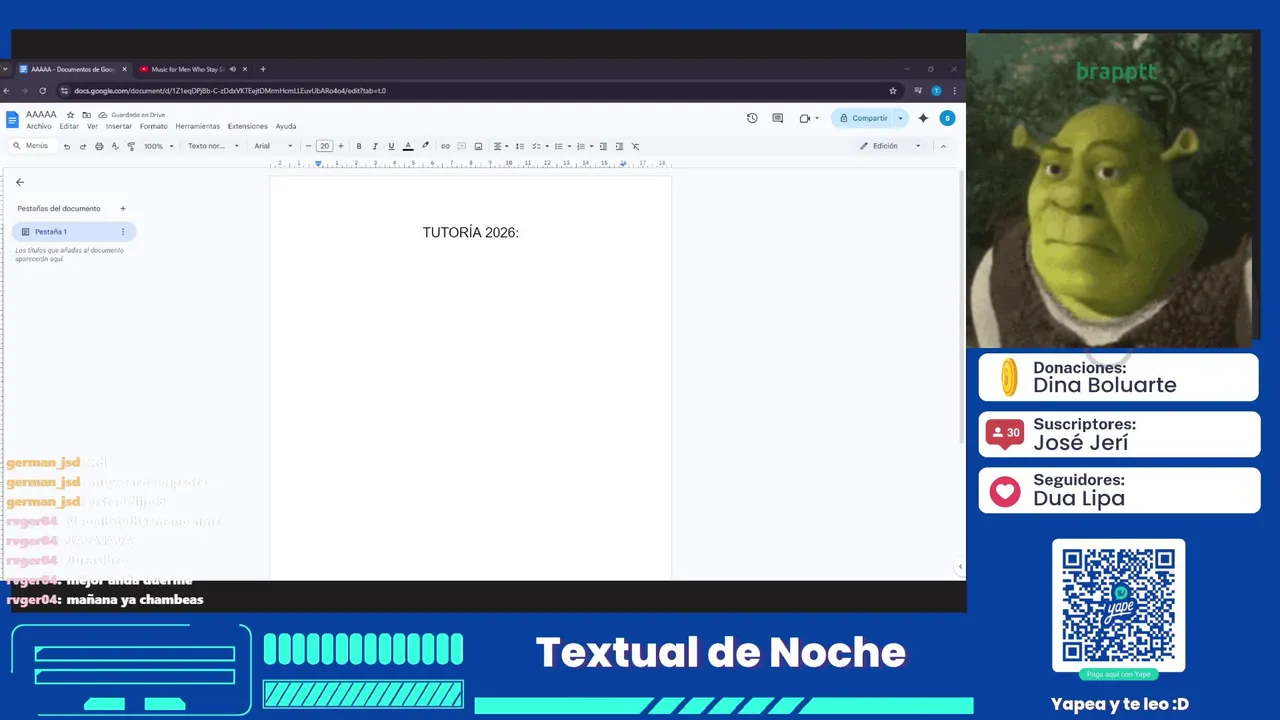
Task: Expand the bulleted list dropdown
Action: (x=569, y=146)
